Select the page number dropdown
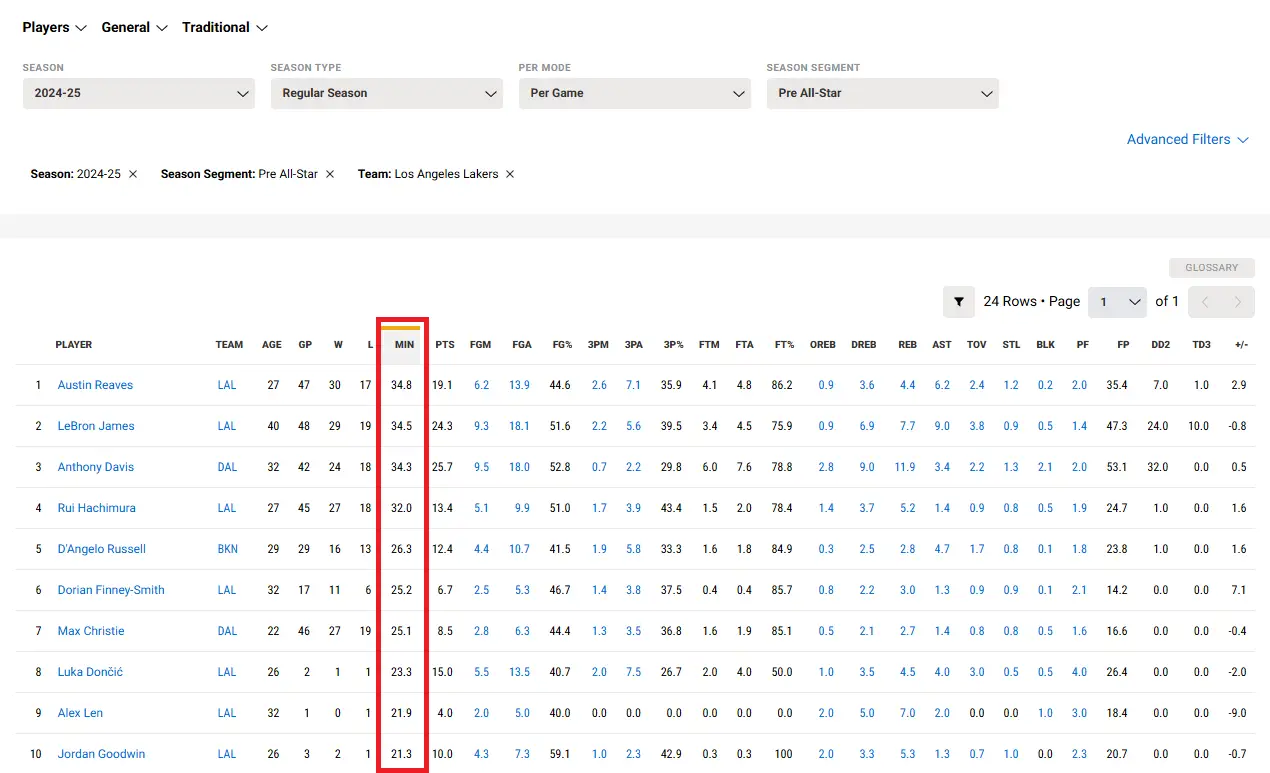 1117,301
